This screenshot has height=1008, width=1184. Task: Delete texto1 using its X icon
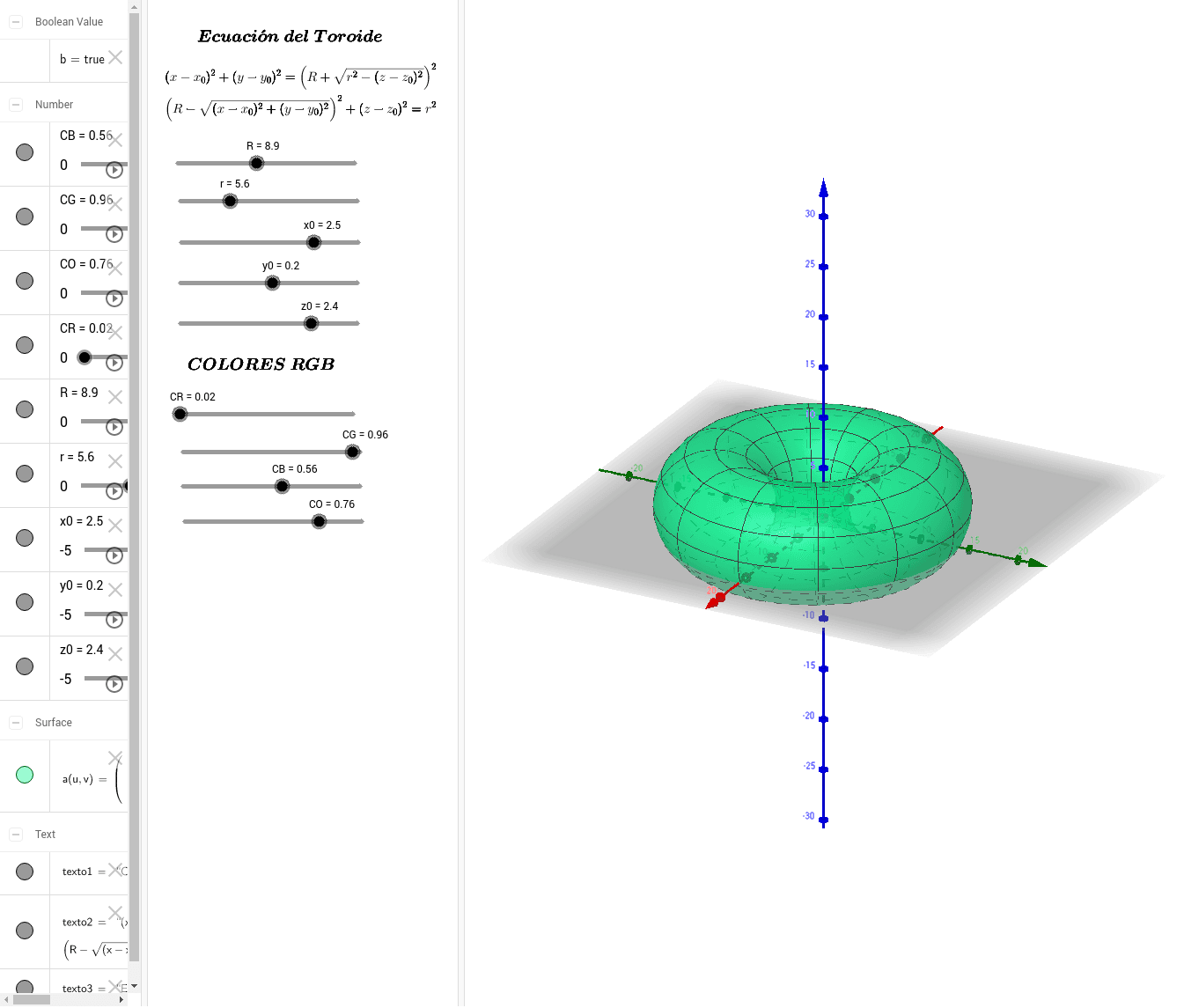(115, 870)
